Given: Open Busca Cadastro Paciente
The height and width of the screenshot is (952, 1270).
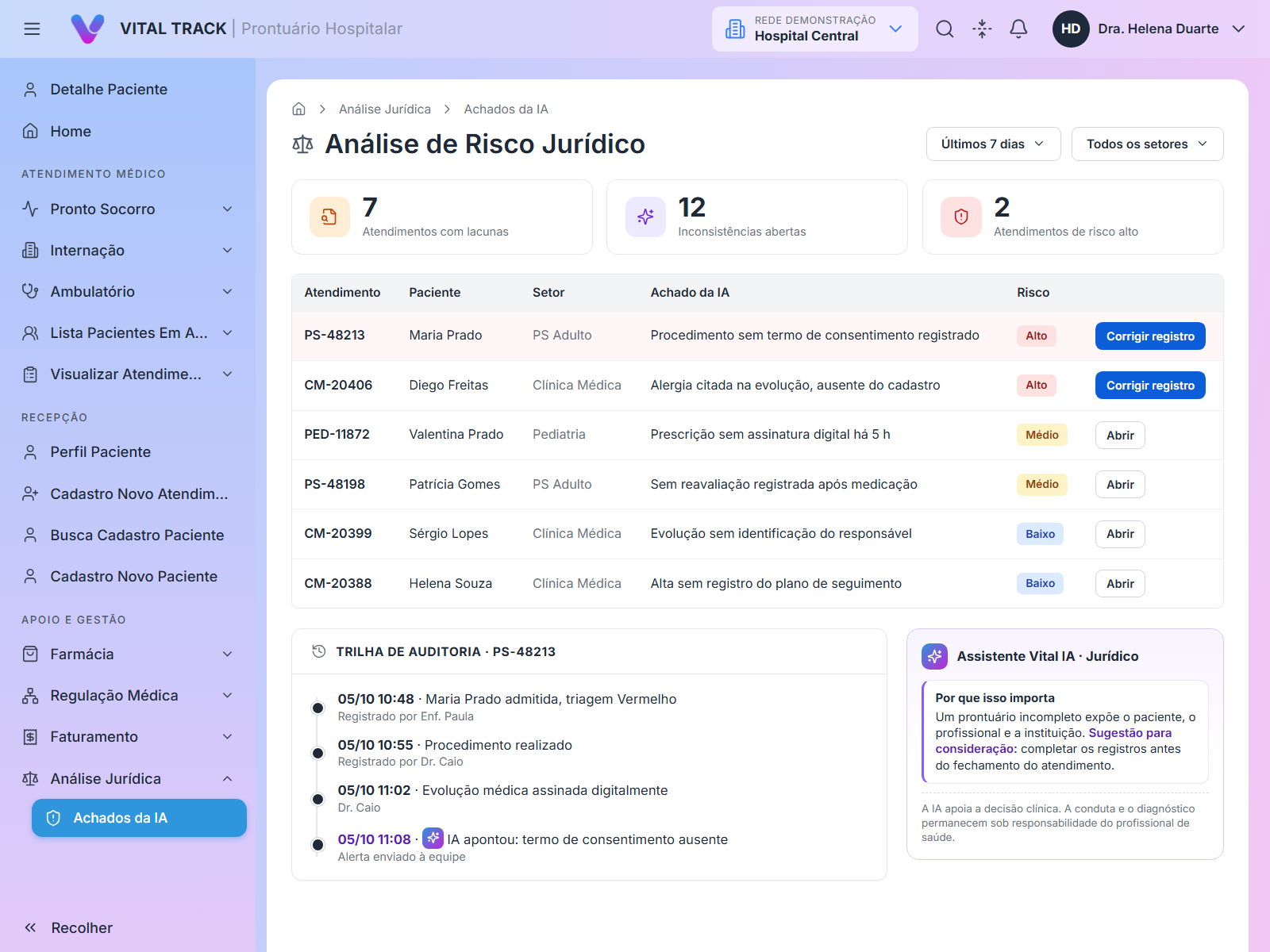Looking at the screenshot, I should (x=128, y=535).
